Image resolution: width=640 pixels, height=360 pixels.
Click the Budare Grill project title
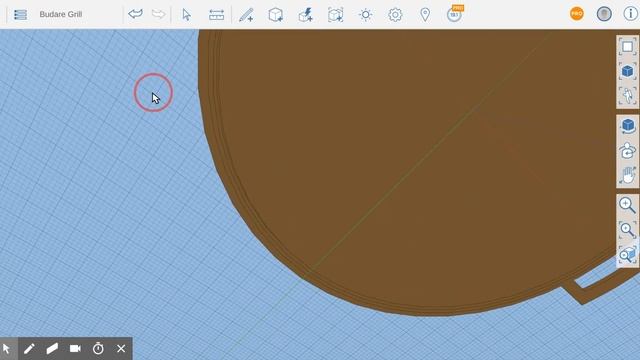[x=61, y=14]
